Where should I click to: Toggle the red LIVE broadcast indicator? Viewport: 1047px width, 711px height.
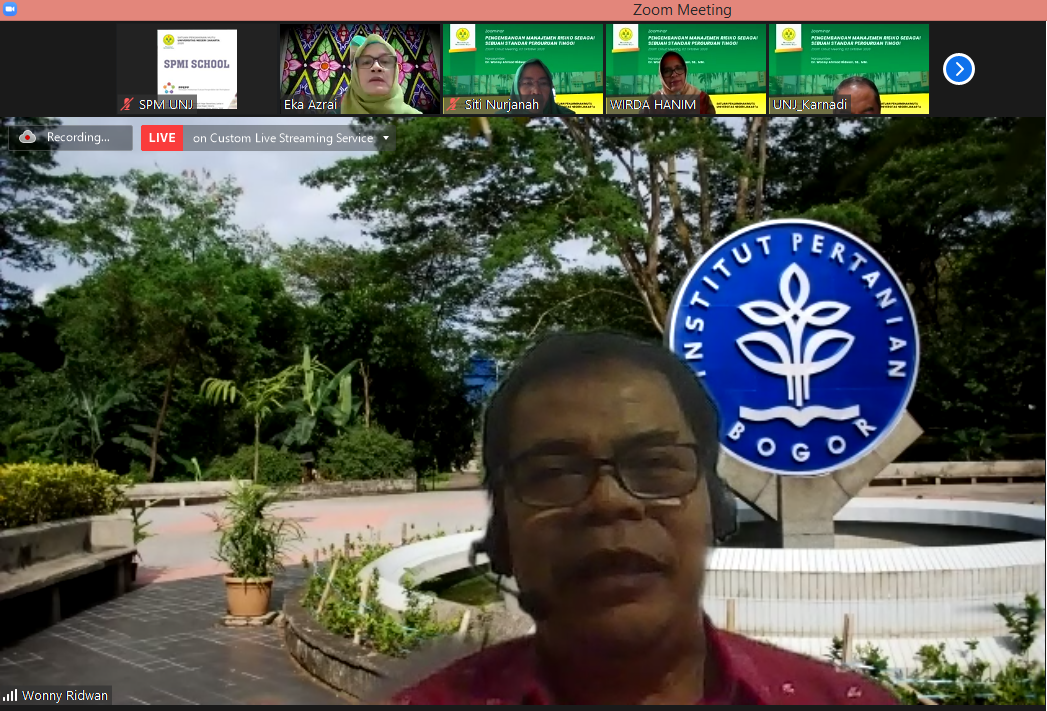coord(161,138)
